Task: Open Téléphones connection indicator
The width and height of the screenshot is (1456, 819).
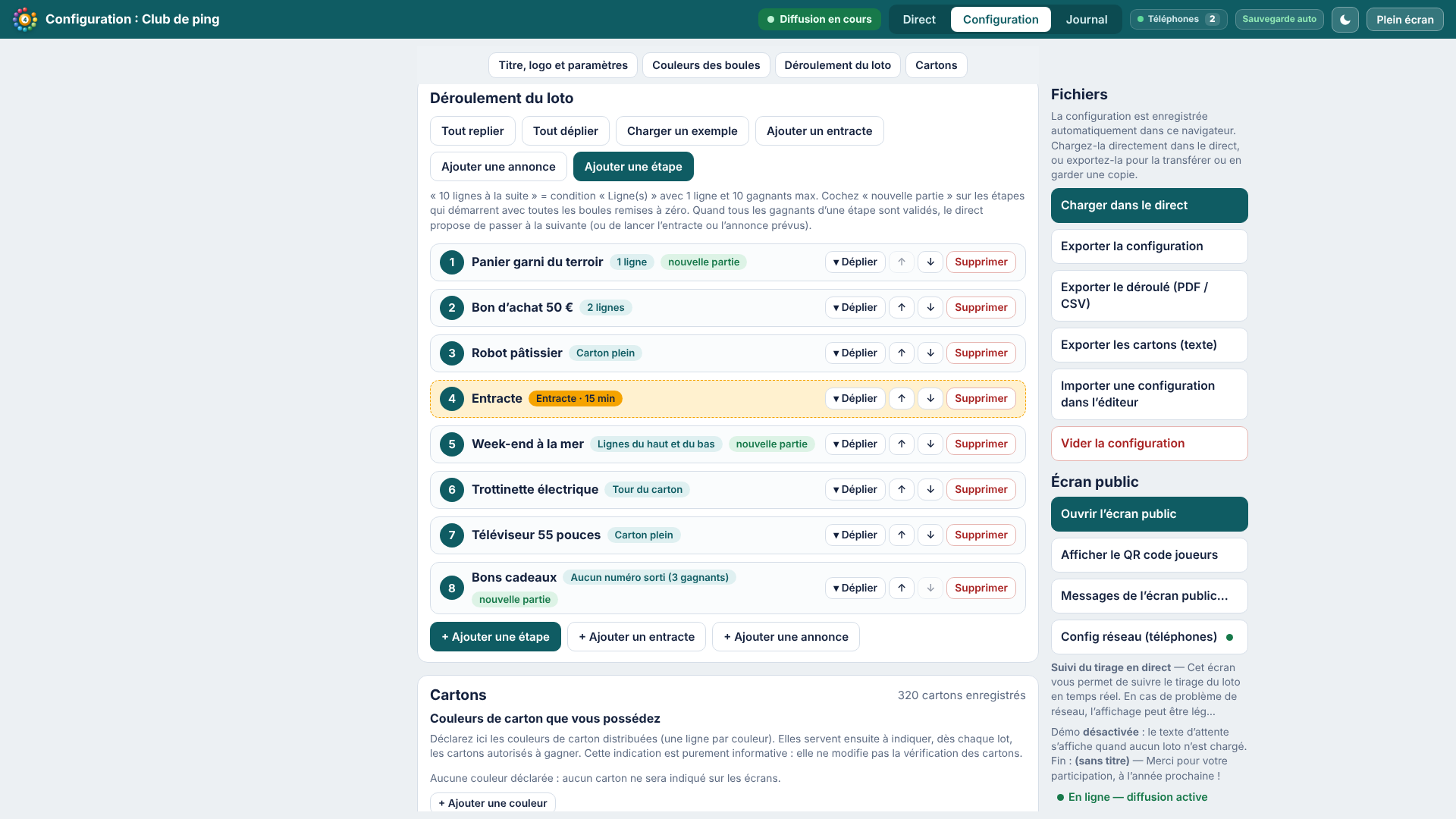Action: click(1178, 20)
